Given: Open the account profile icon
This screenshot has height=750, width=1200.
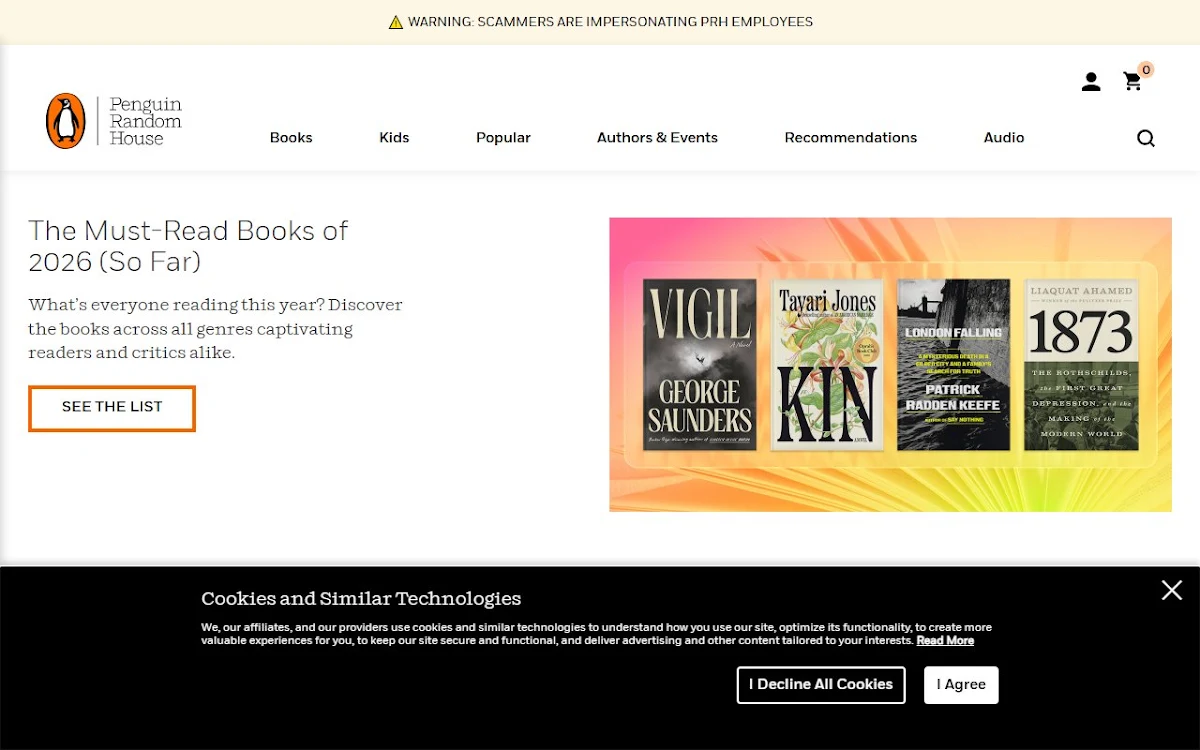Looking at the screenshot, I should [1091, 82].
